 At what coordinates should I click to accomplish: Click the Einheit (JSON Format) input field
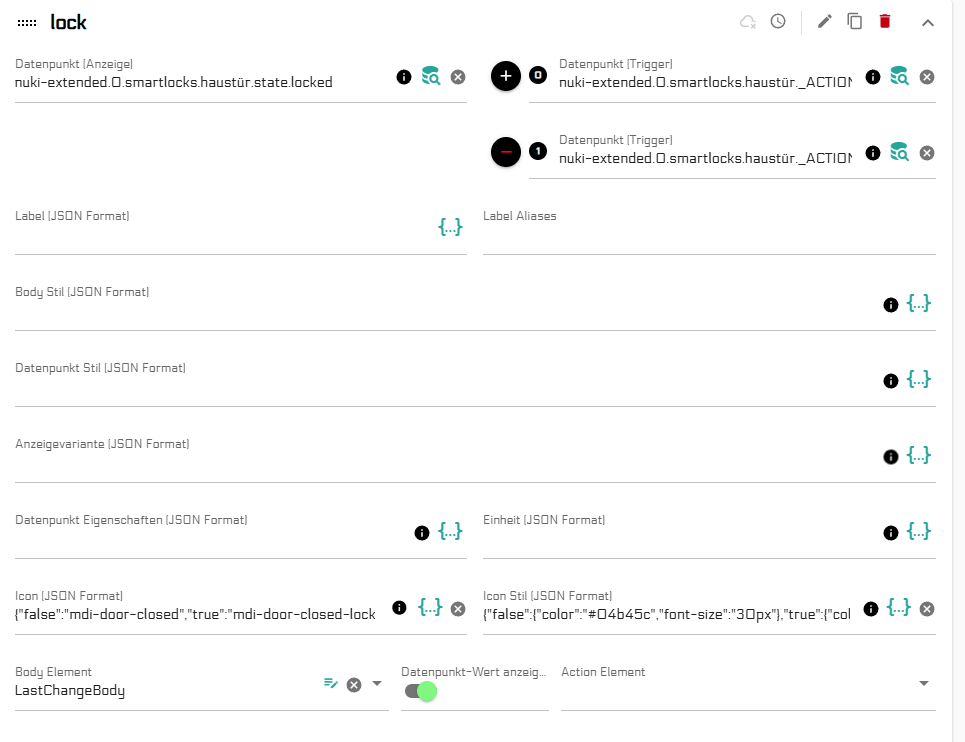[680, 543]
